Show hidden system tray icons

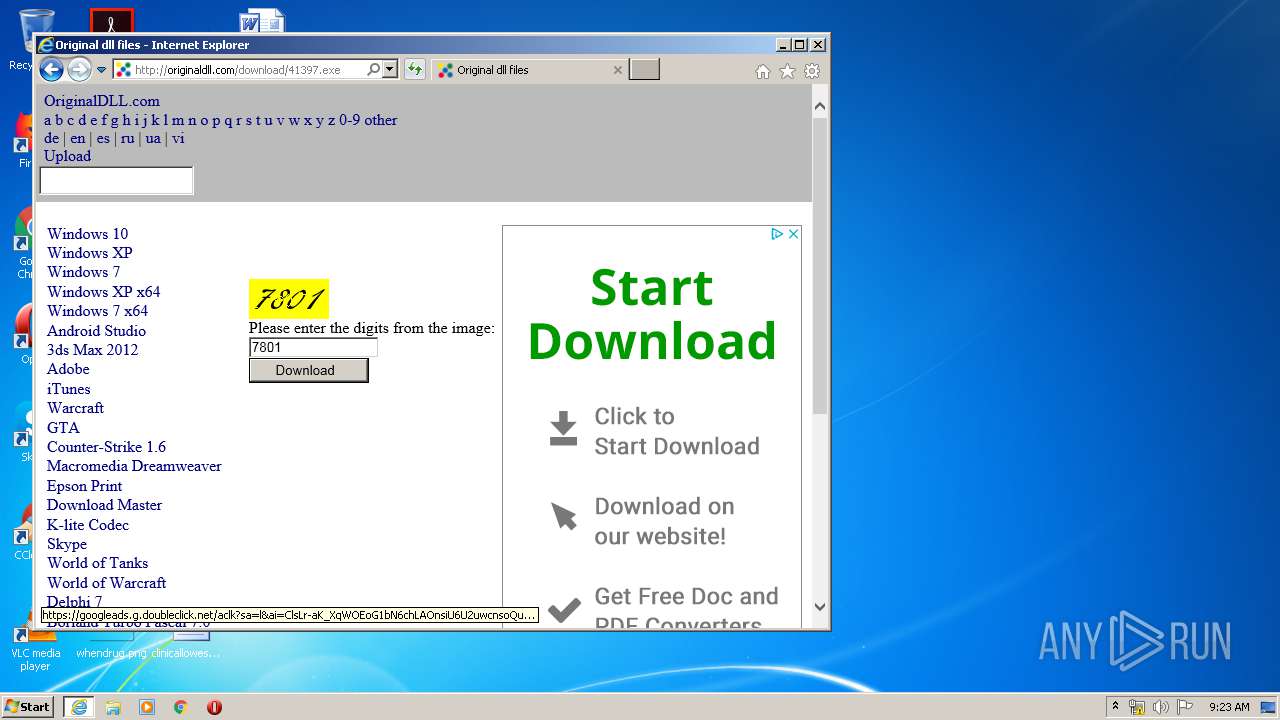(1115, 706)
